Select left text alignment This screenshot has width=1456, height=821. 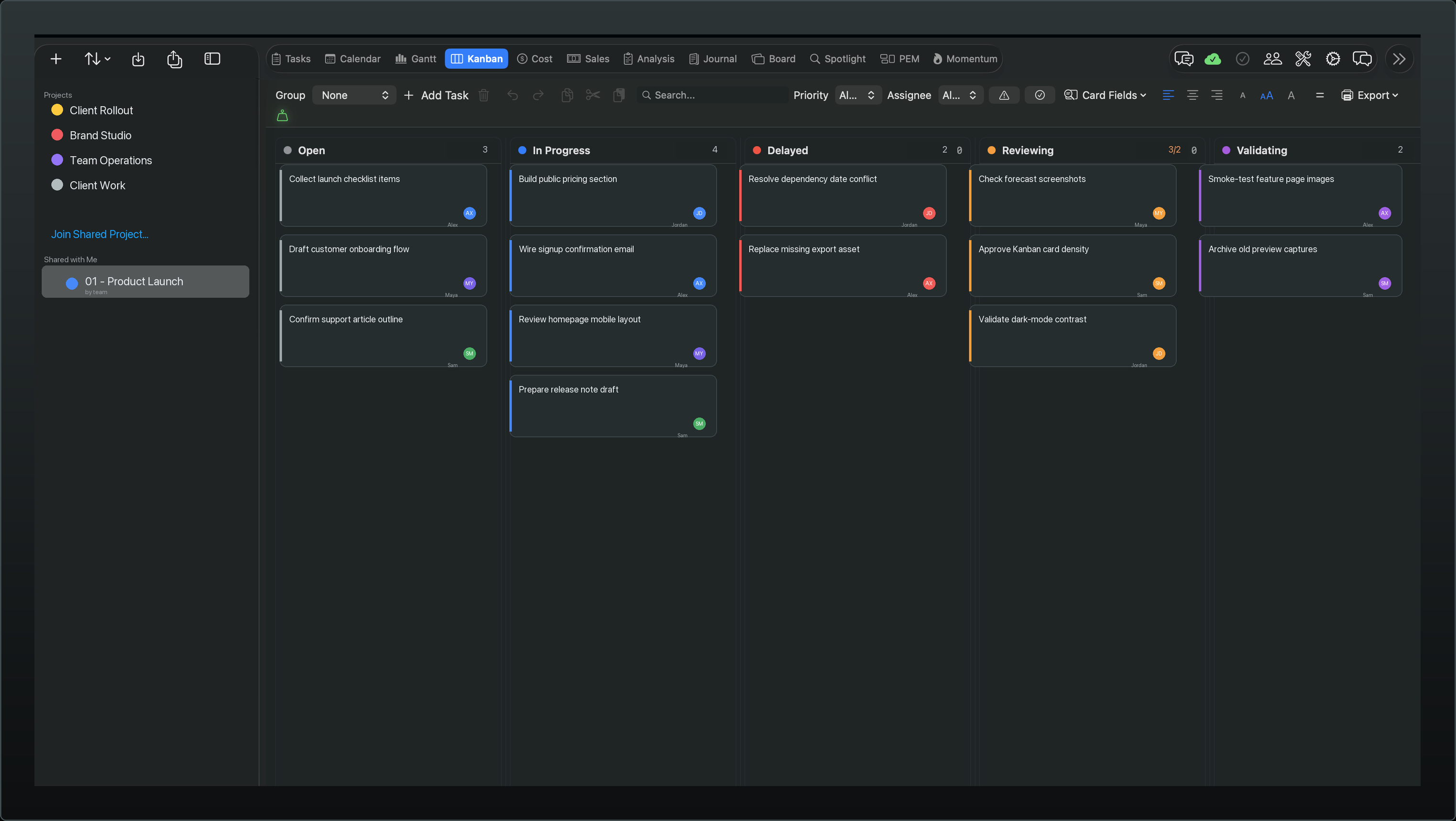point(1168,95)
